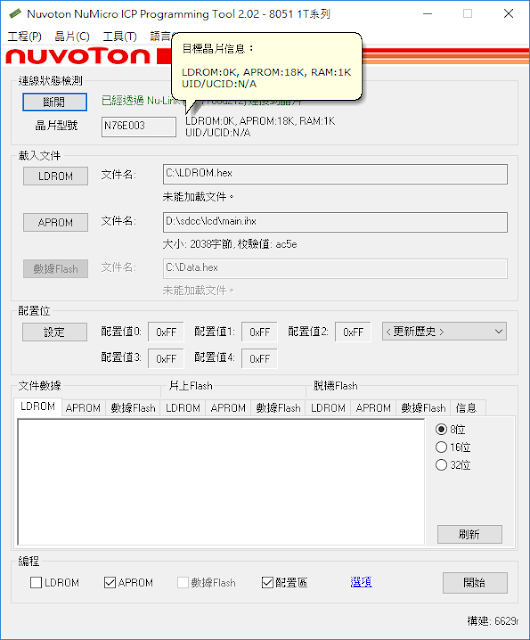Select the 脫機Flash LDROM tab
The width and height of the screenshot is (530, 640).
coord(328,408)
